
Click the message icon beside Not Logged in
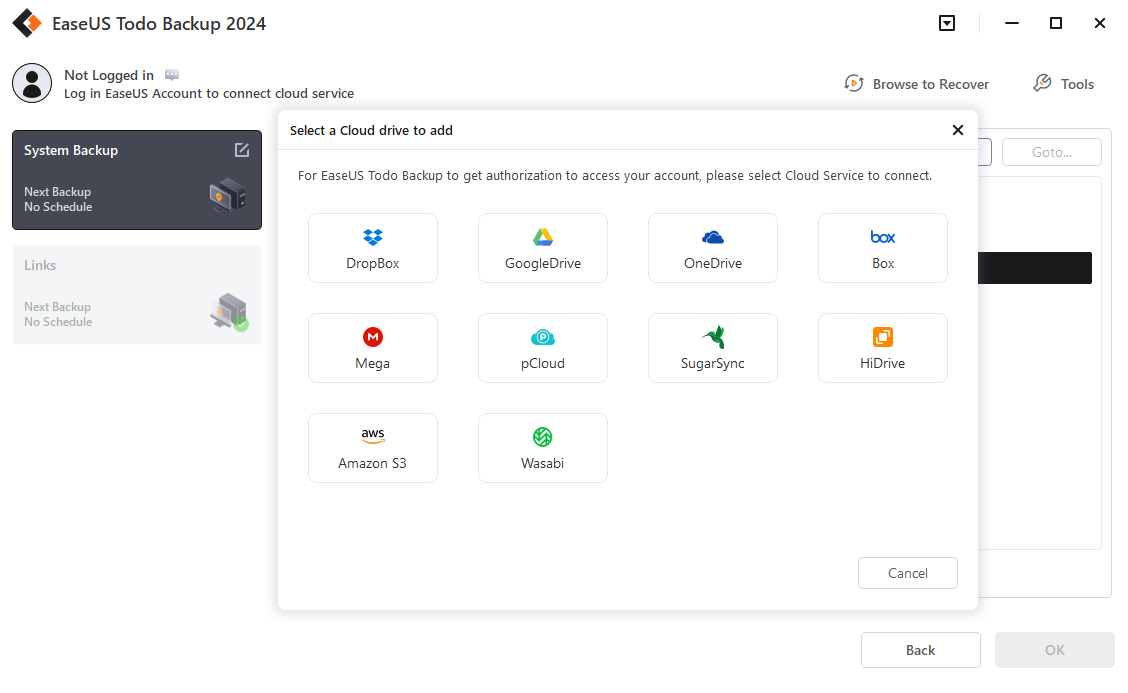[x=172, y=75]
